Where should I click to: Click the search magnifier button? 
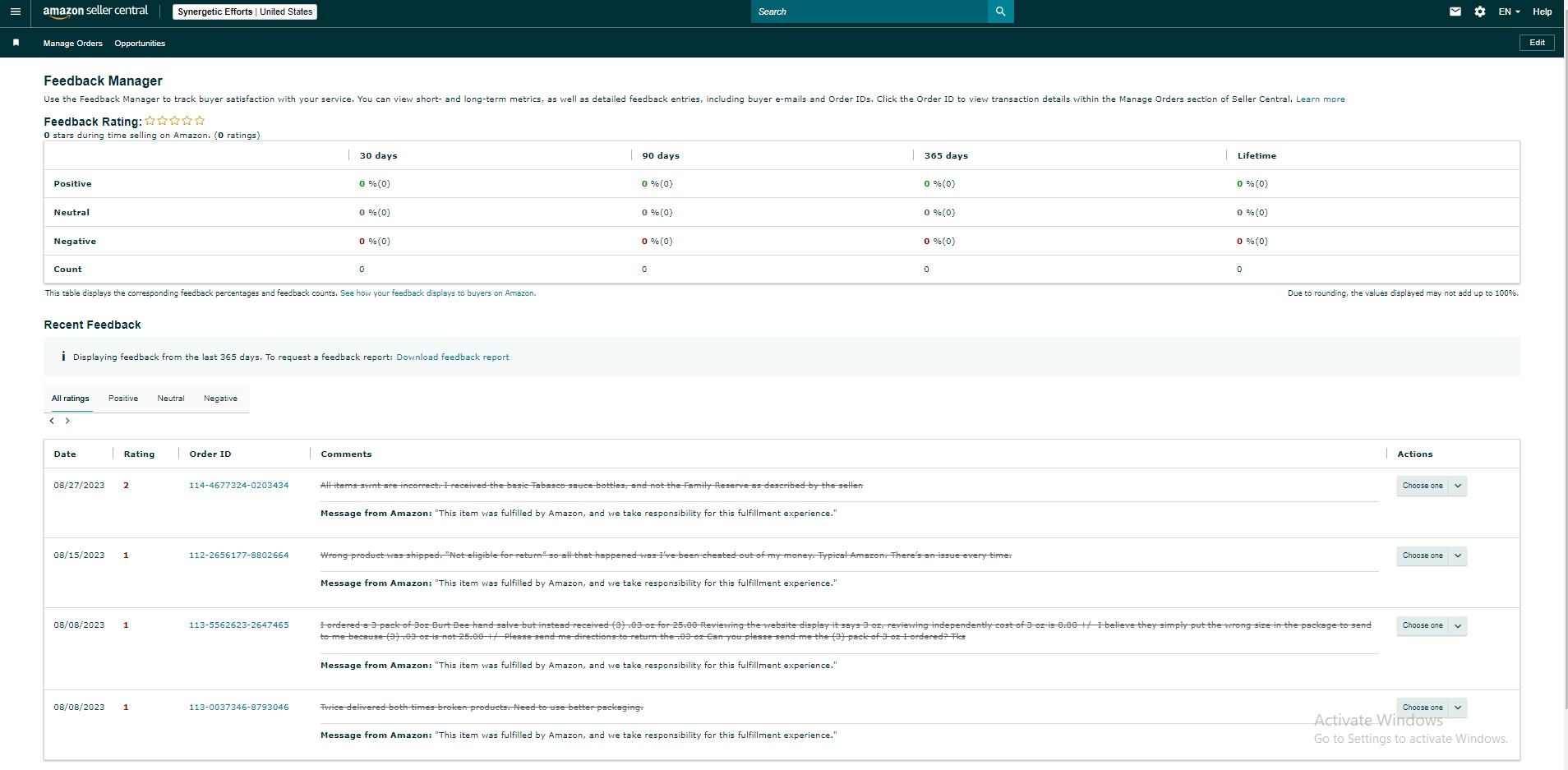(x=1000, y=12)
